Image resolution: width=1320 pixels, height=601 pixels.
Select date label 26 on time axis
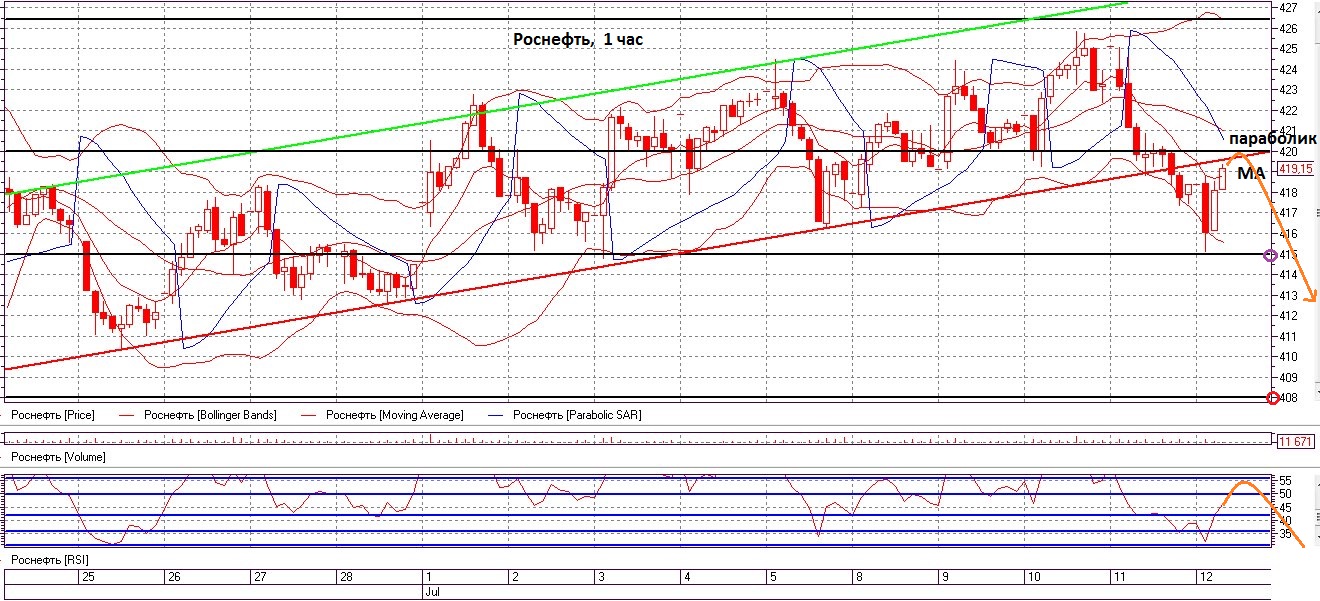click(x=173, y=578)
